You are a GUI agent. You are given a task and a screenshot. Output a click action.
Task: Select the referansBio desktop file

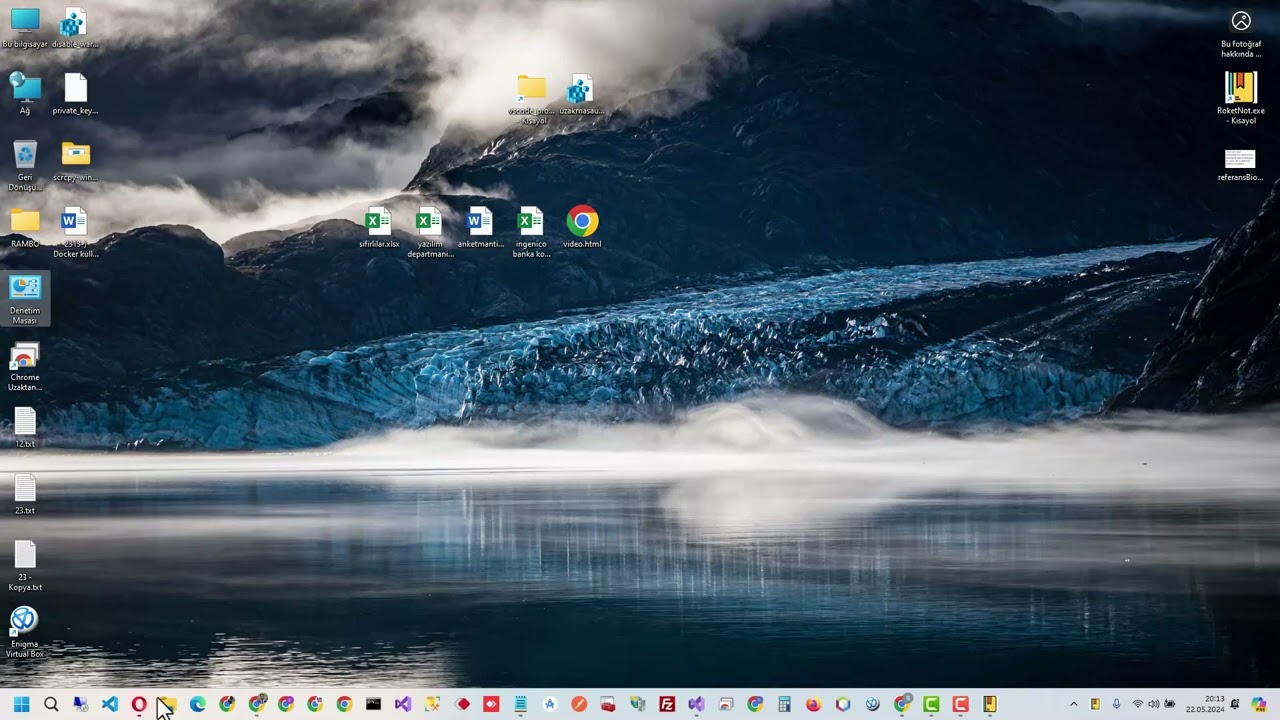click(1240, 165)
